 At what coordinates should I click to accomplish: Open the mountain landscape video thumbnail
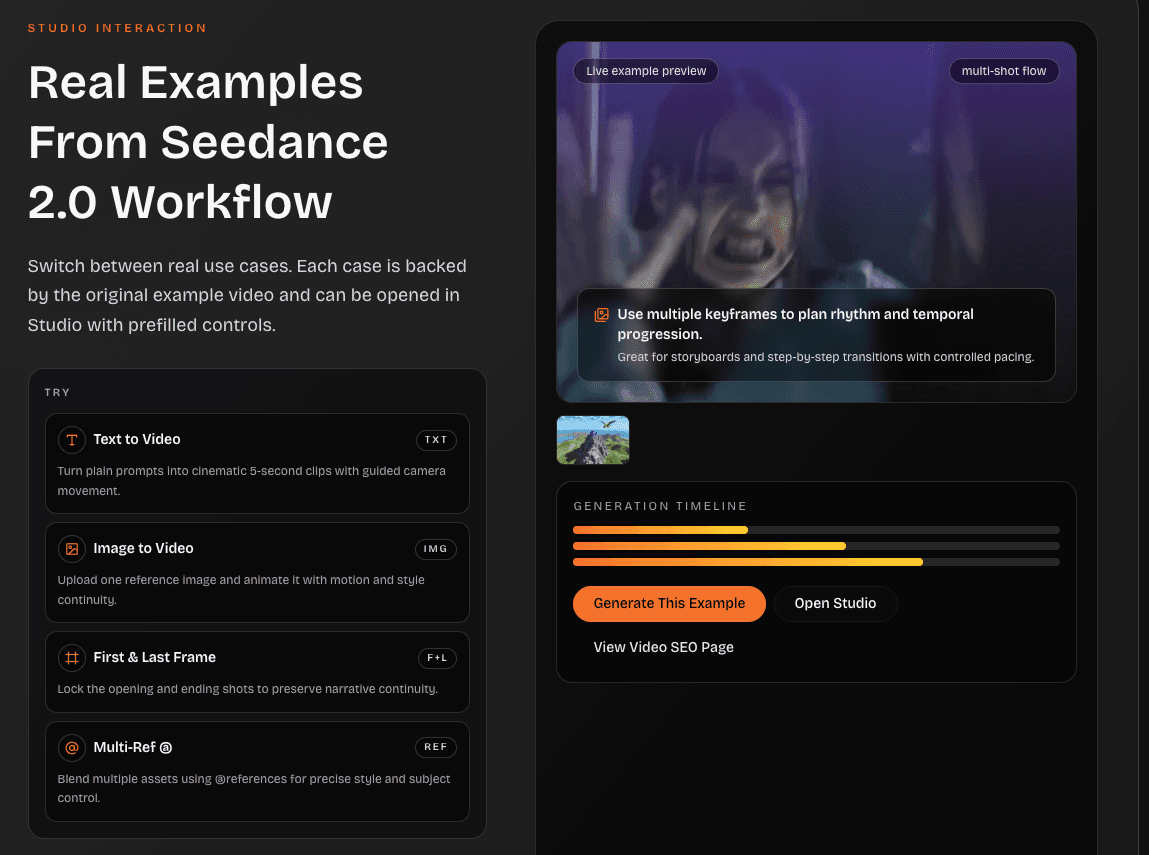click(x=592, y=440)
